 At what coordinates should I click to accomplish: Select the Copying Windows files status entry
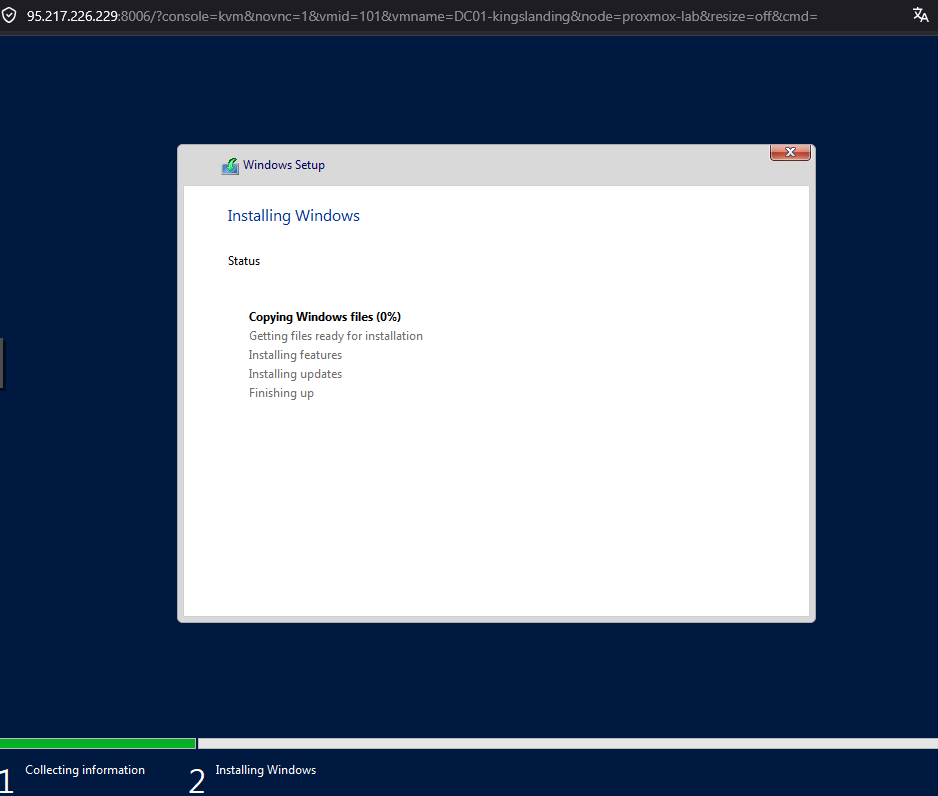click(x=325, y=316)
